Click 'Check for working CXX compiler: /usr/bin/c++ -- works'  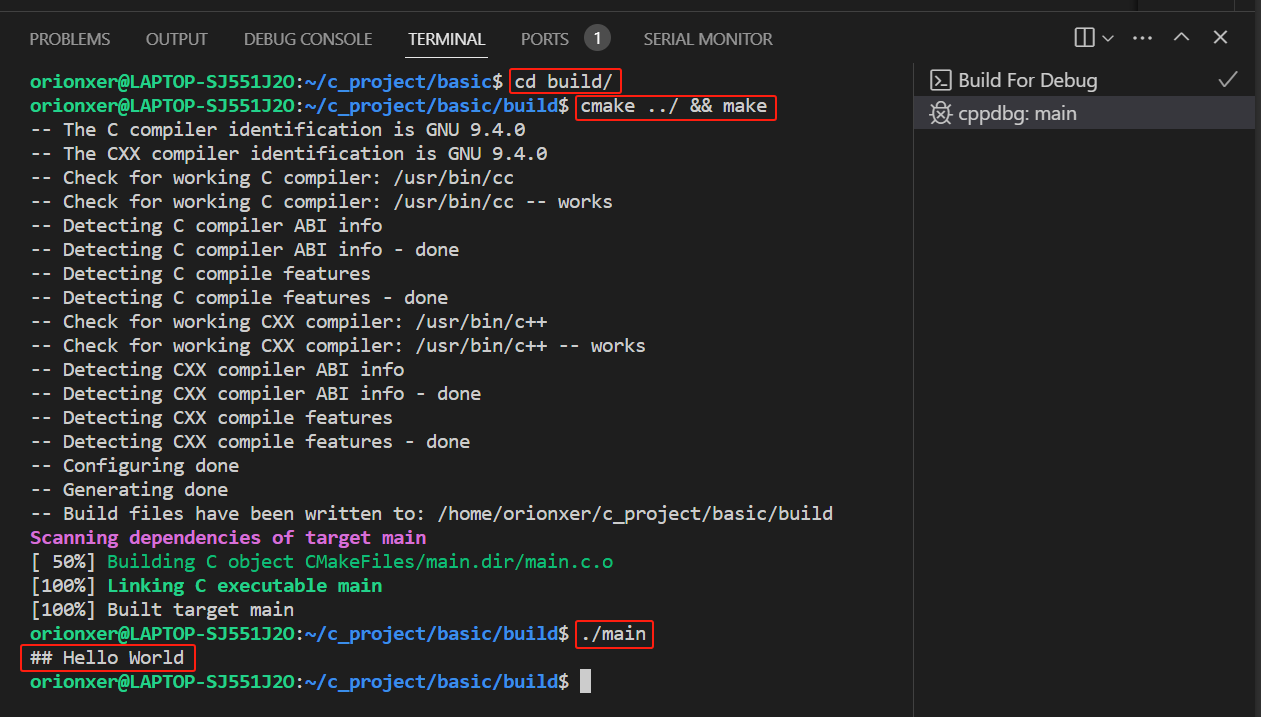coord(354,346)
